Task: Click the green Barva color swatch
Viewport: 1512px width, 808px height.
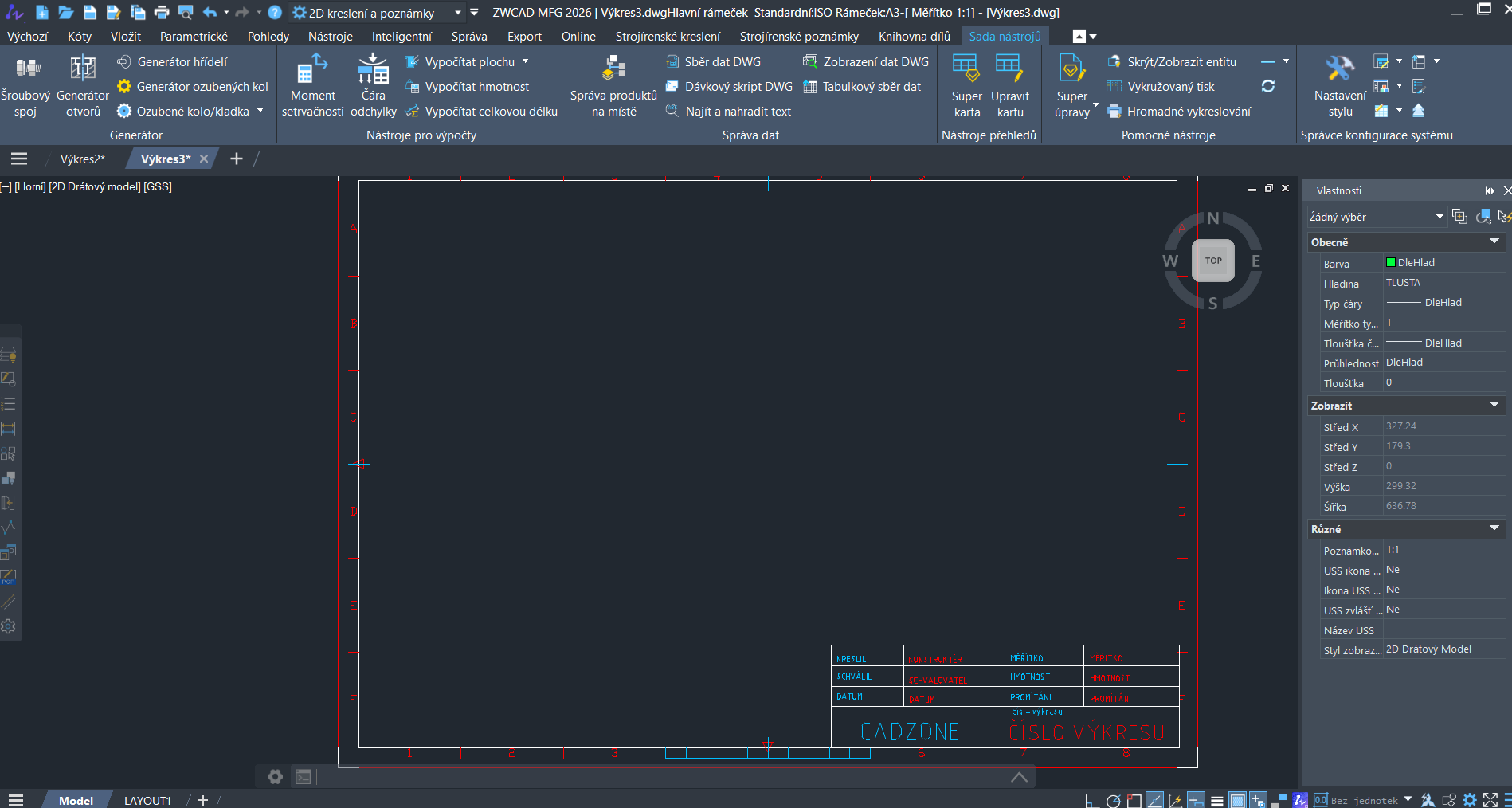Action: pyautogui.click(x=1391, y=262)
